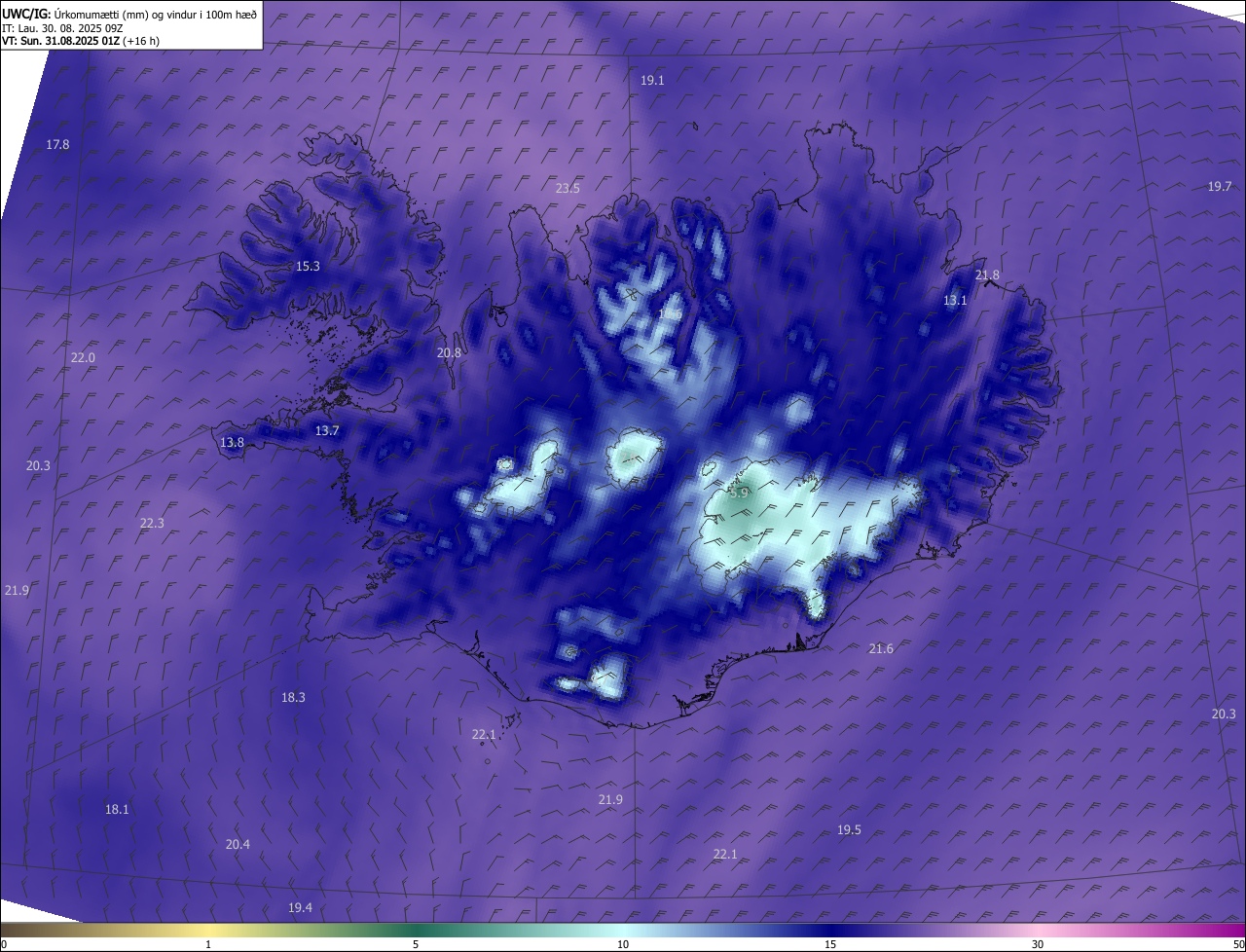Click the 15 tick label on the color scale
The width and height of the screenshot is (1246, 952).
(x=830, y=944)
